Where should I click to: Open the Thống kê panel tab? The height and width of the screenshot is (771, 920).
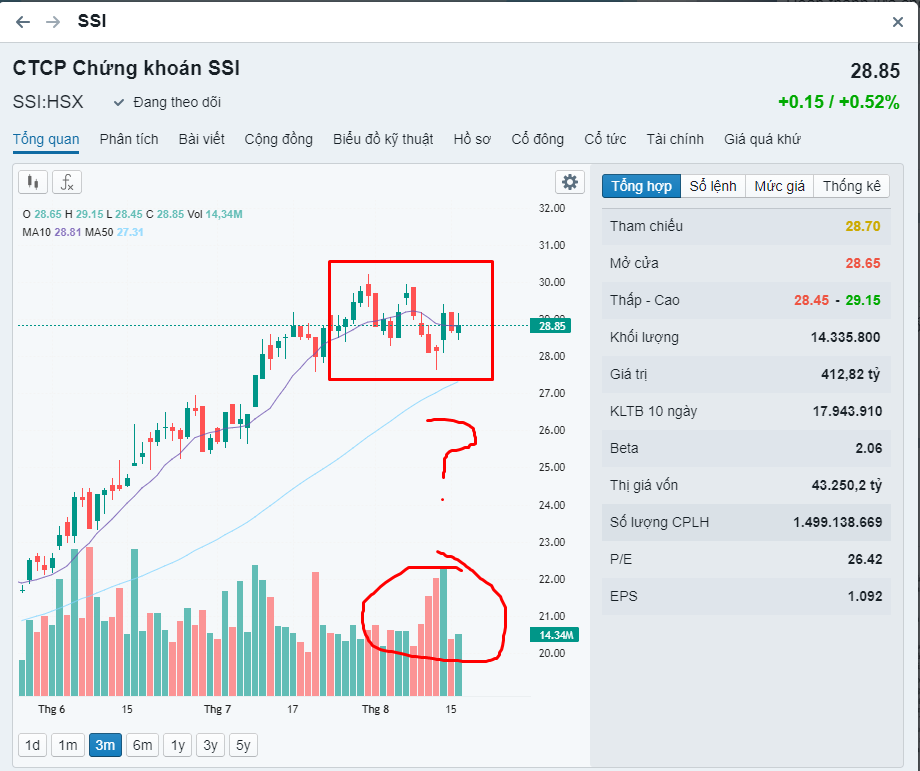pyautogui.click(x=852, y=186)
